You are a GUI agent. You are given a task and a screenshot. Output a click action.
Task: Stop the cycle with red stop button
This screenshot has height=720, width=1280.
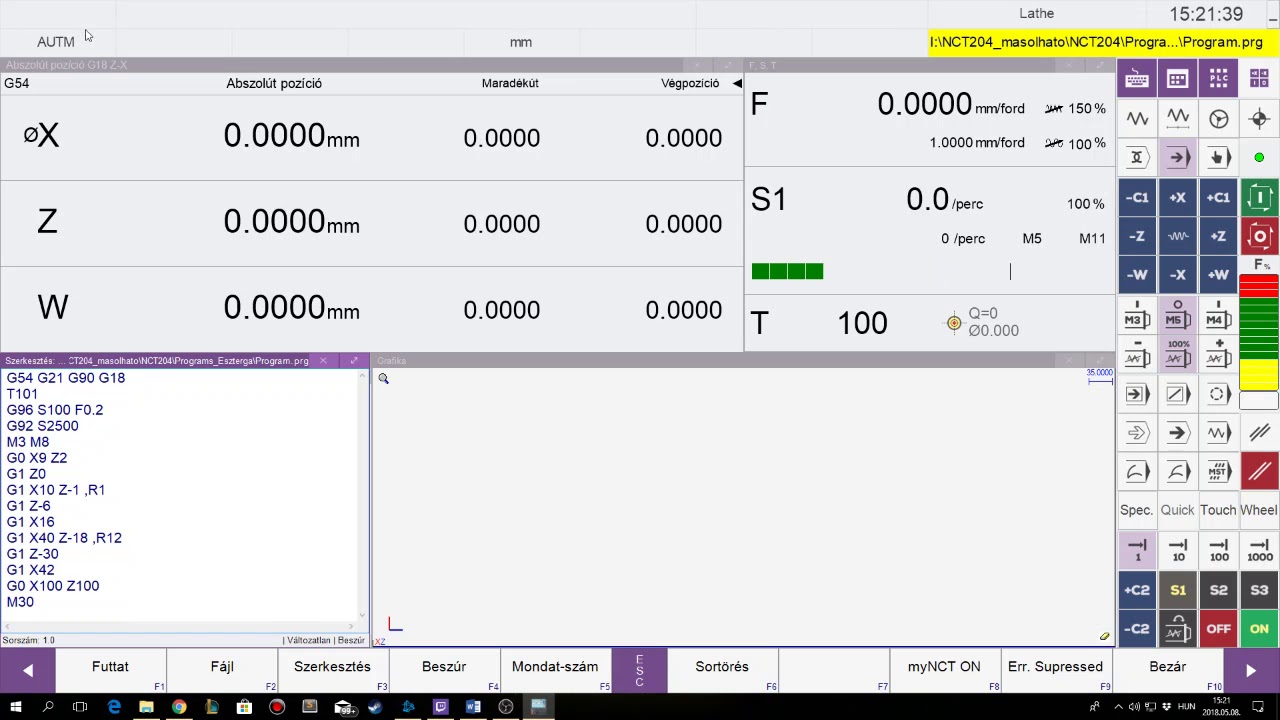pyautogui.click(x=1259, y=236)
